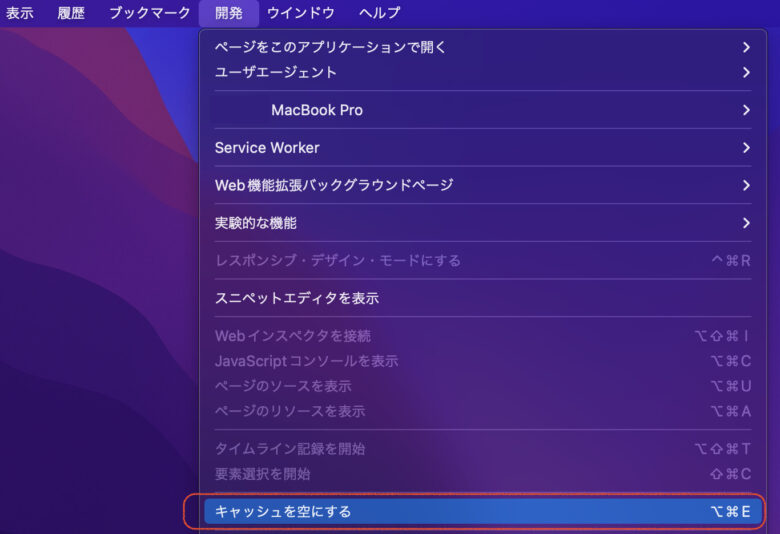
Task: Click the ⌥⇧⌘T shortcut label
Action: click(722, 449)
